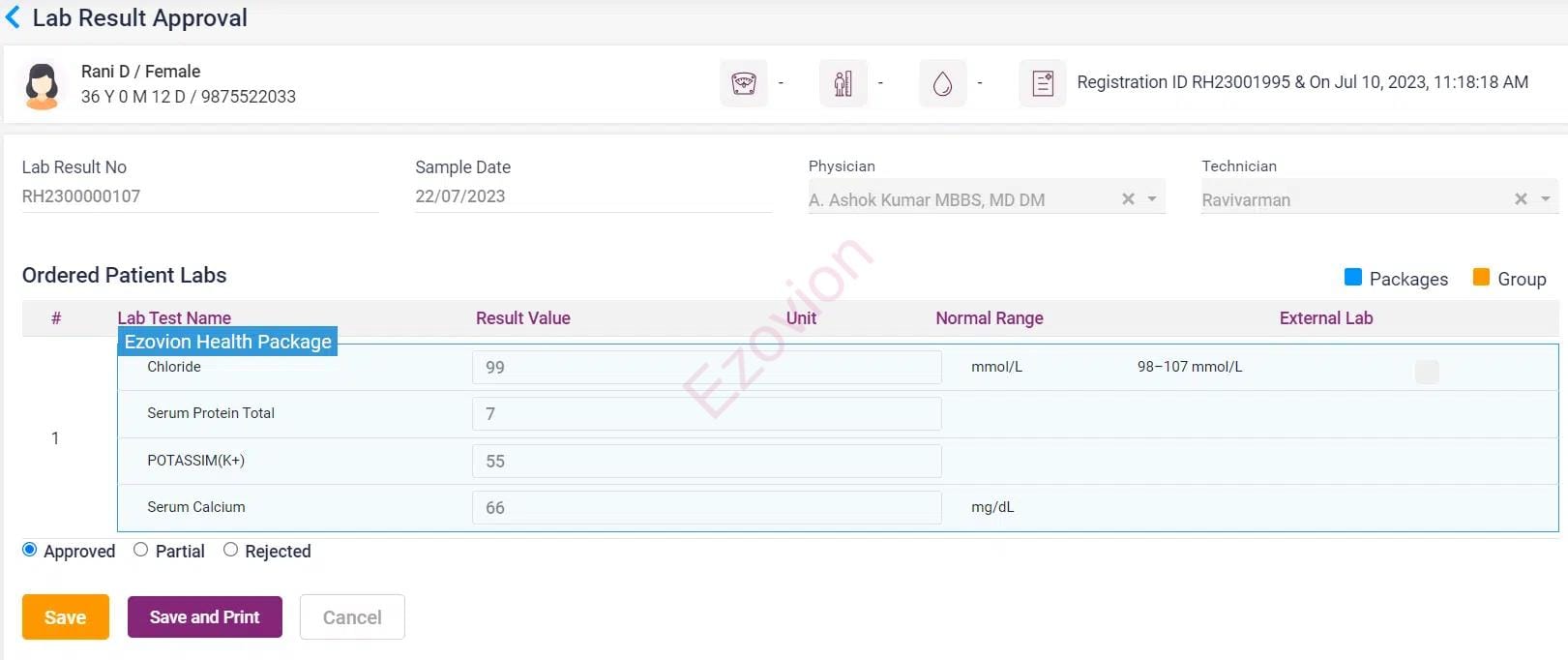Click the registration document icon
1568x660 pixels.
pyautogui.click(x=1042, y=83)
